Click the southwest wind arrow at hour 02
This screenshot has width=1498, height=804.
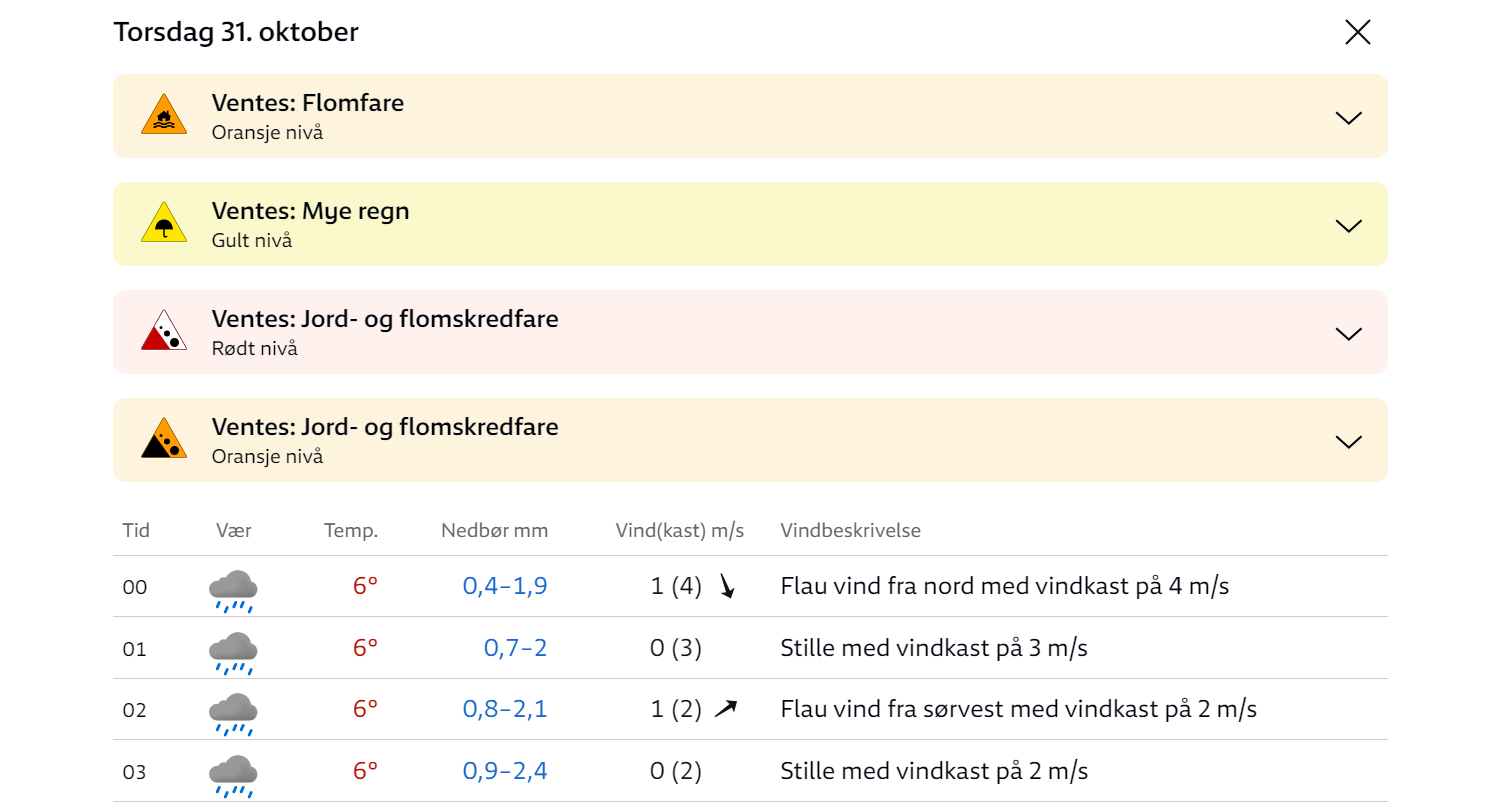[726, 709]
